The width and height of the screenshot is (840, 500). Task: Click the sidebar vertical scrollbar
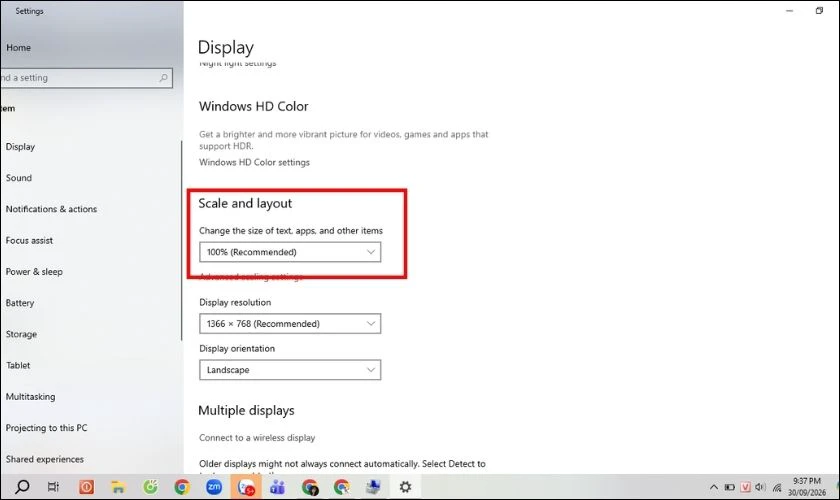coord(182,240)
